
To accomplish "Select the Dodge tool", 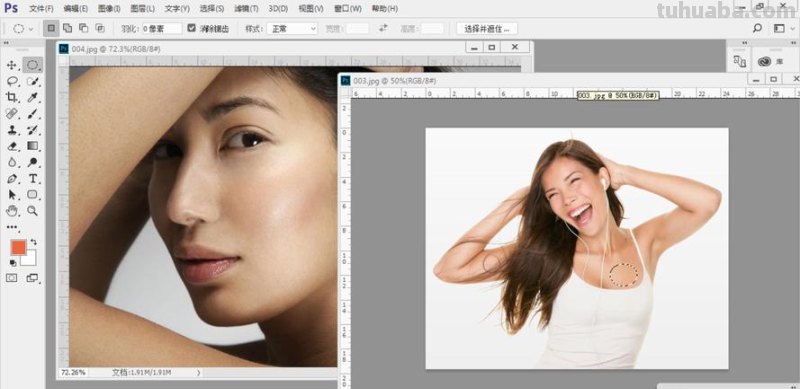I will coord(33,162).
